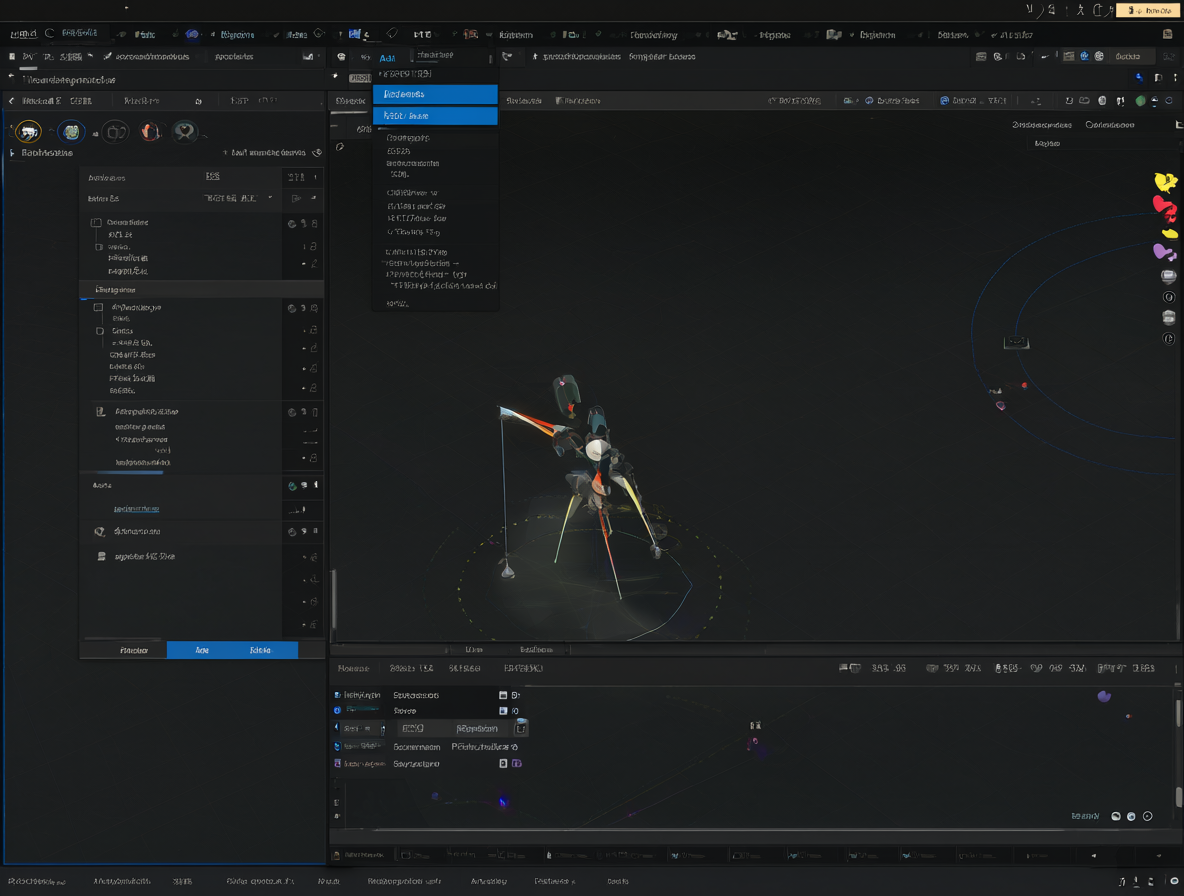Toggle the checkbox on the second timeline row
1184x896 pixels.
tap(503, 711)
